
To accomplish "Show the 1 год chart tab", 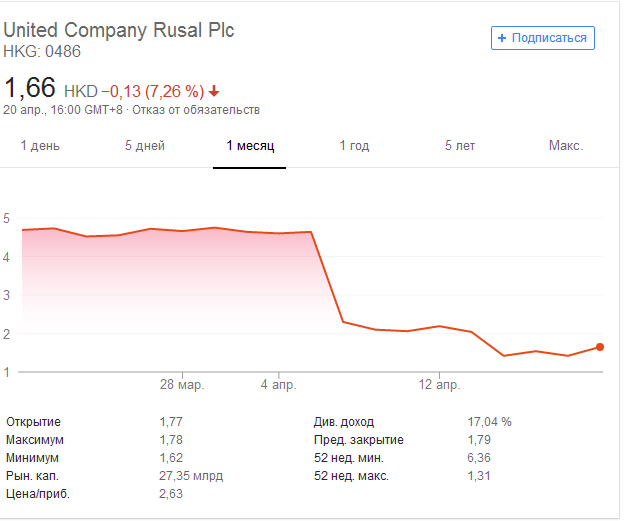I will [x=354, y=146].
